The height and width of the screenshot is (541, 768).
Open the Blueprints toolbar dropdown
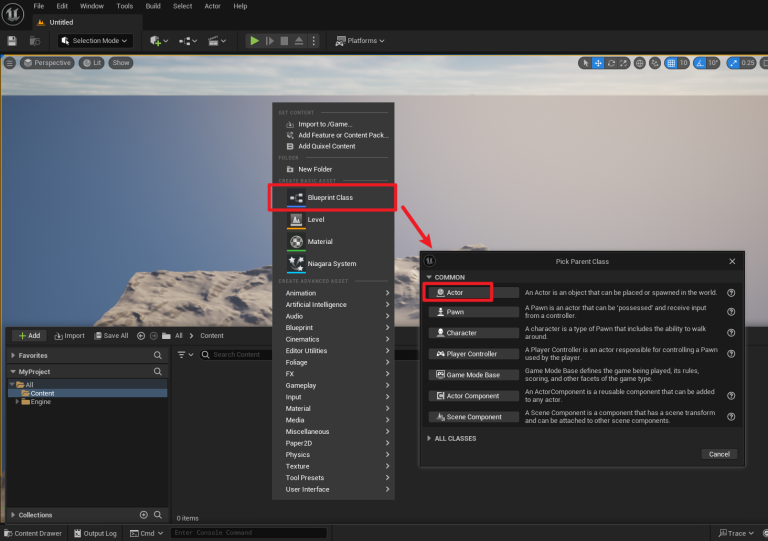pyautogui.click(x=188, y=41)
